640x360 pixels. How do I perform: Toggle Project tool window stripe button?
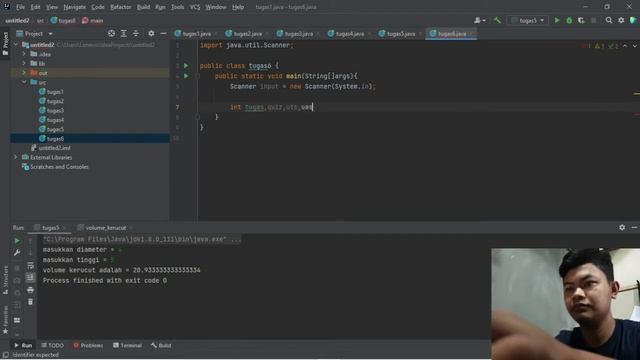5,44
